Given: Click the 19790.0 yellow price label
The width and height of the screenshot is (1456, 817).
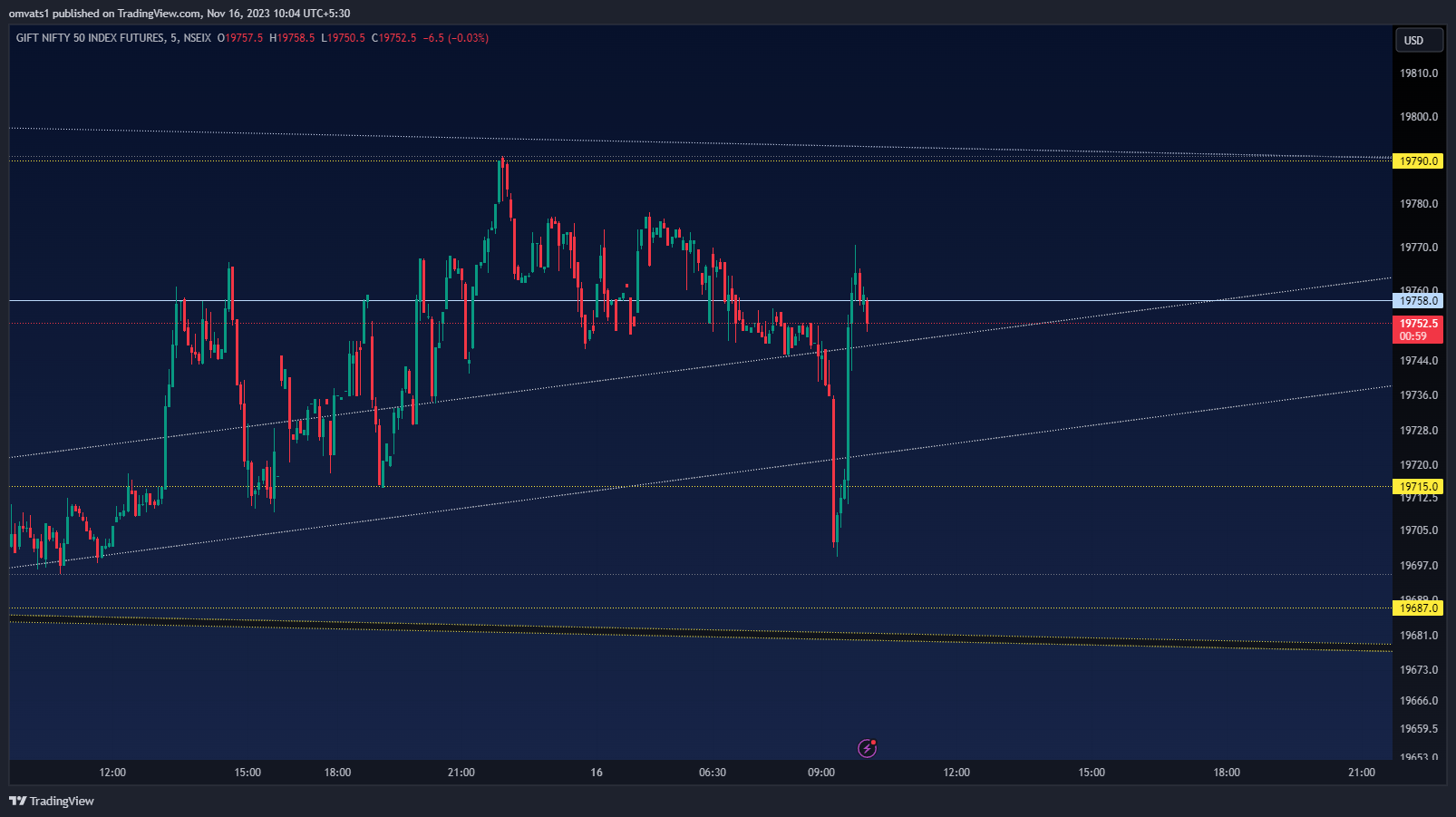Looking at the screenshot, I should tap(1418, 161).
